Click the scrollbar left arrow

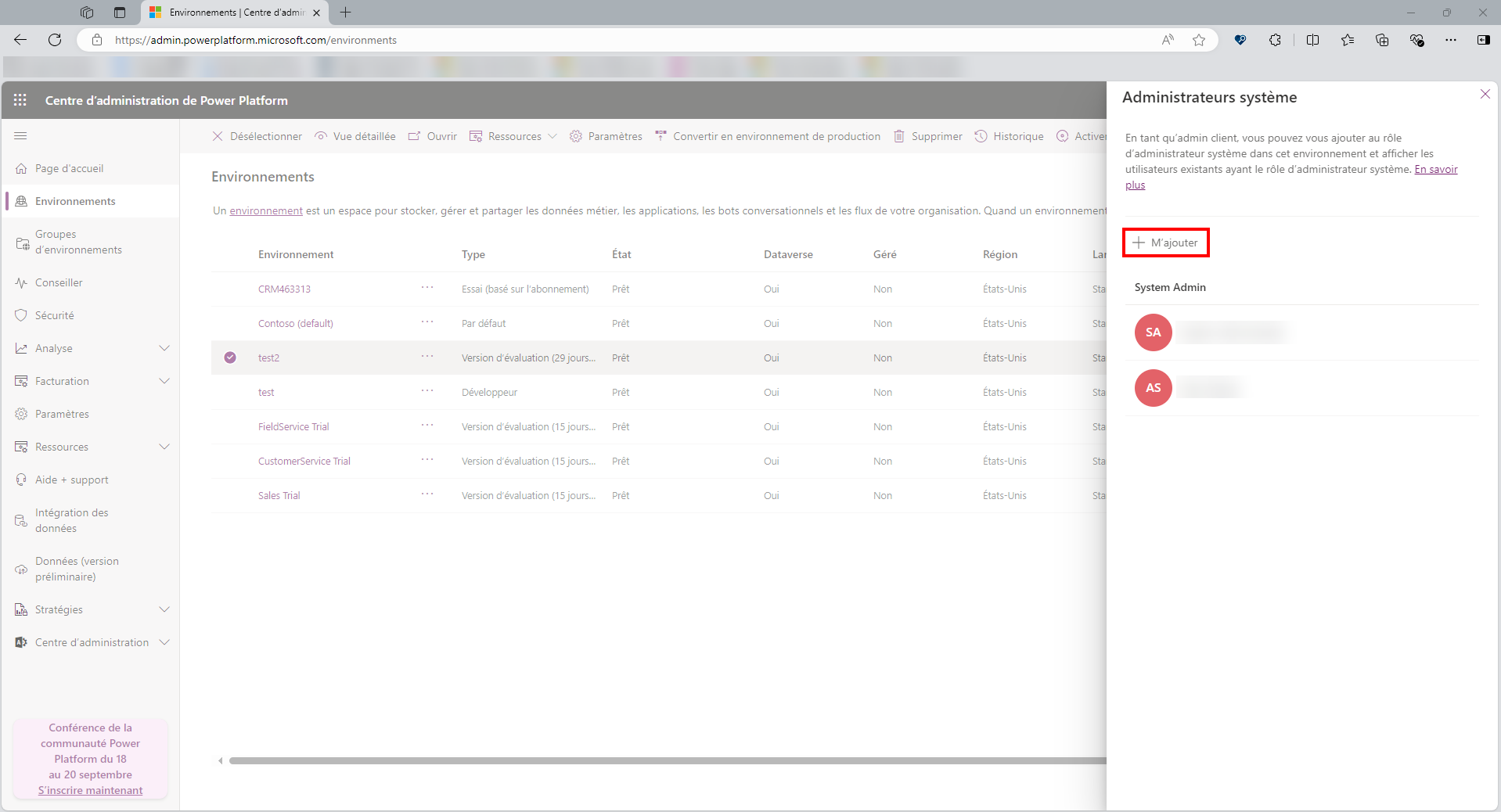coord(220,760)
